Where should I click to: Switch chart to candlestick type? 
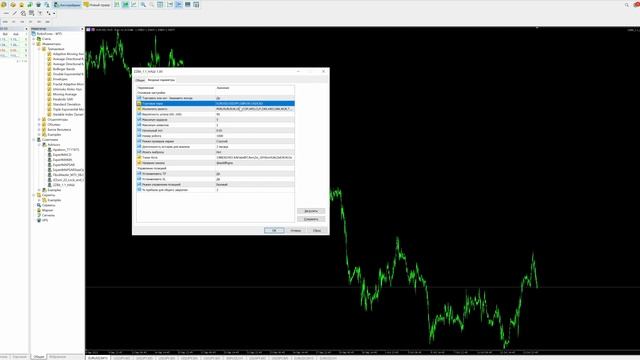(125, 4)
